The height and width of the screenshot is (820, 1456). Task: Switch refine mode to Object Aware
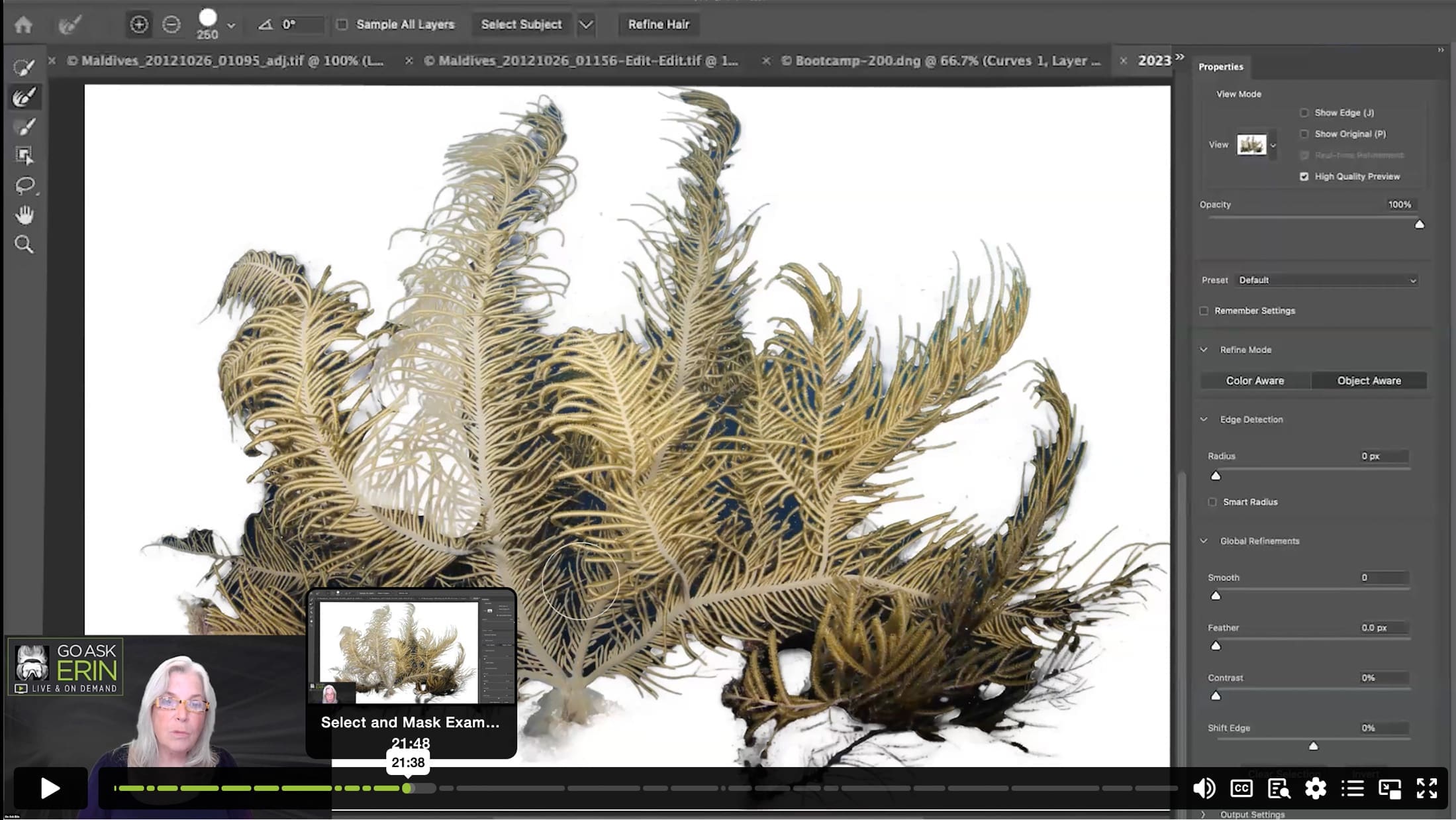(1369, 381)
